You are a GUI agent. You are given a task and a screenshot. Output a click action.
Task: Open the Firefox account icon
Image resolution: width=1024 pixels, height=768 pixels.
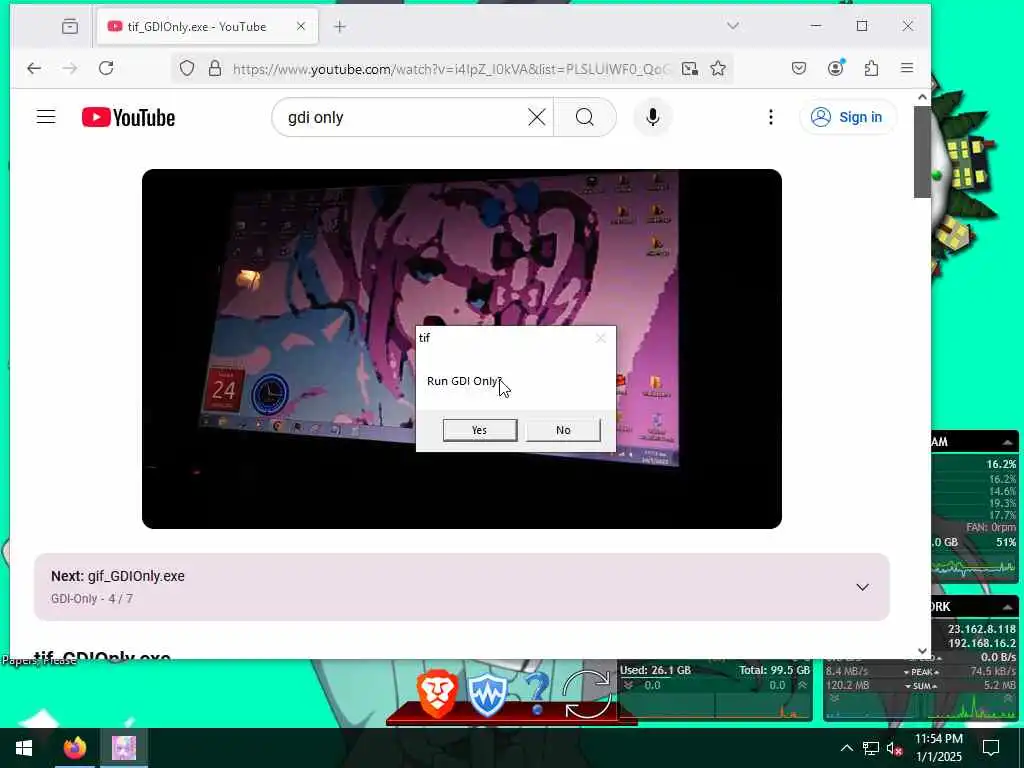pyautogui.click(x=835, y=68)
